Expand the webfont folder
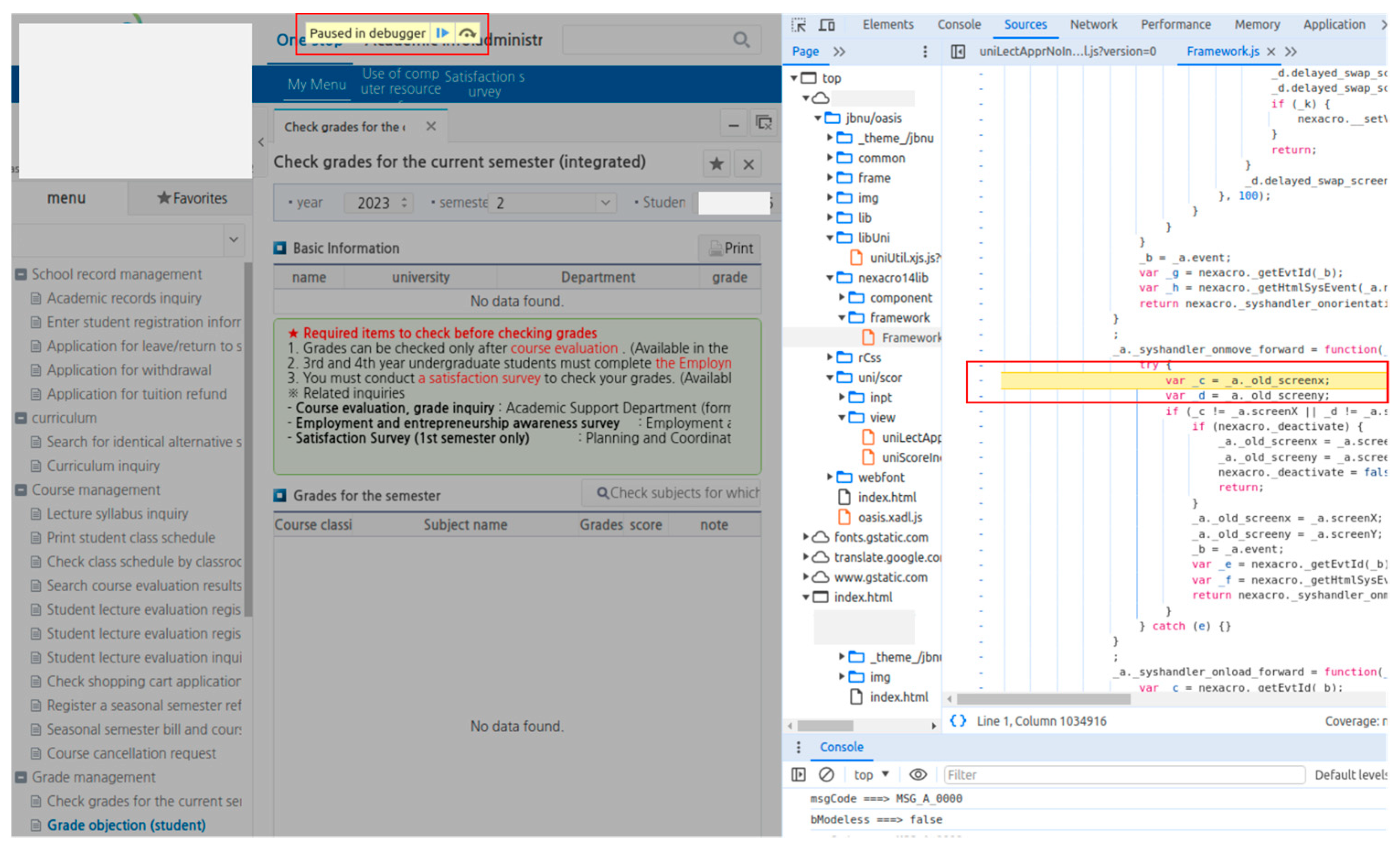Image resolution: width=1400 pixels, height=851 pixels. pos(830,477)
